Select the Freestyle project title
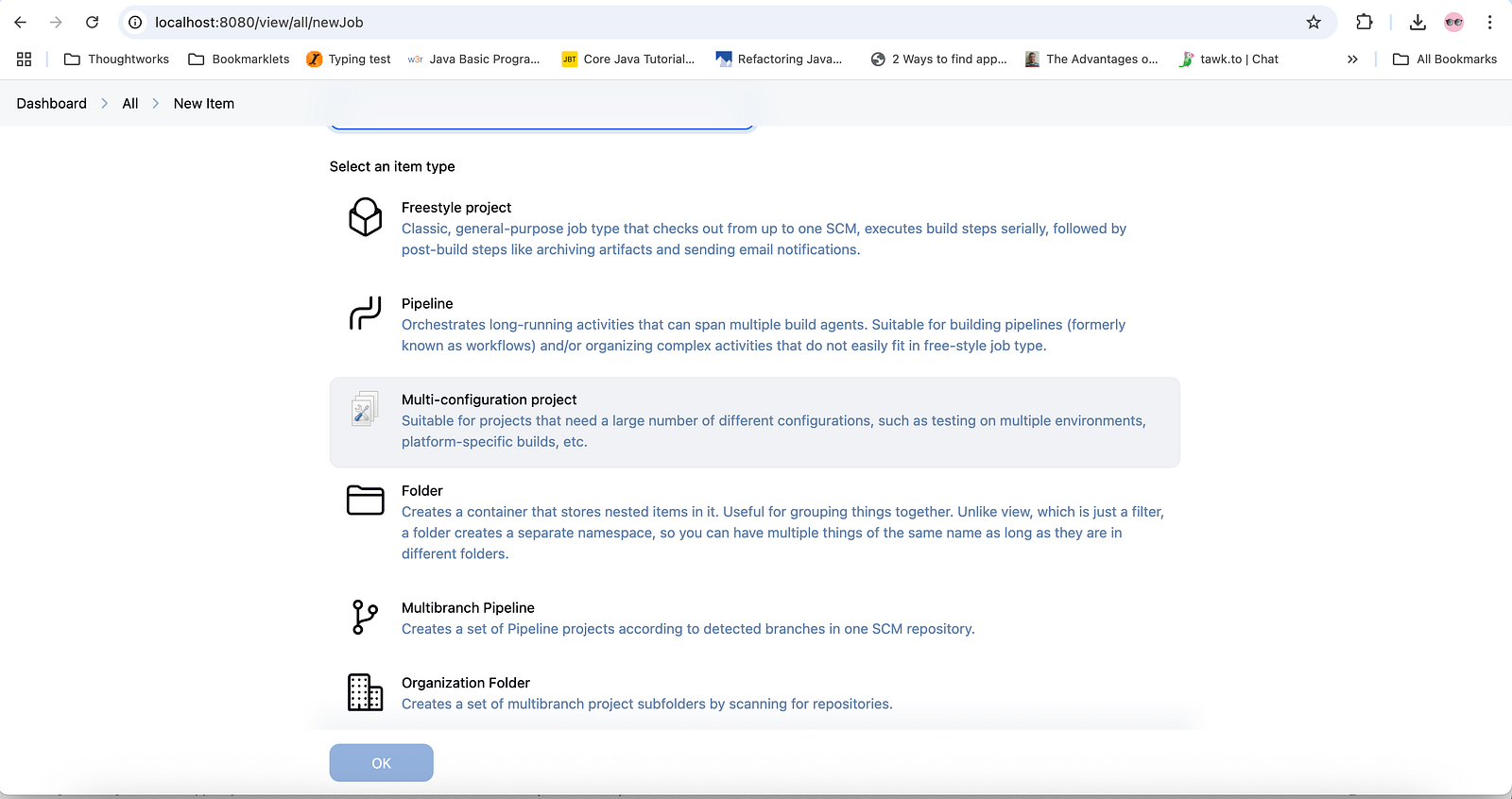Screen dimensions: 1512x799 [456, 208]
